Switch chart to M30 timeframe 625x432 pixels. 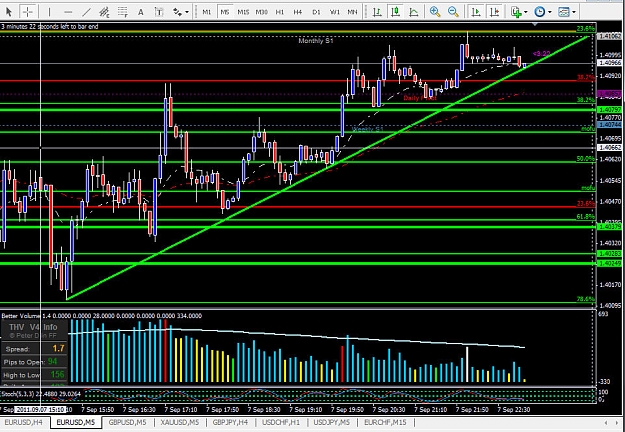(261, 12)
